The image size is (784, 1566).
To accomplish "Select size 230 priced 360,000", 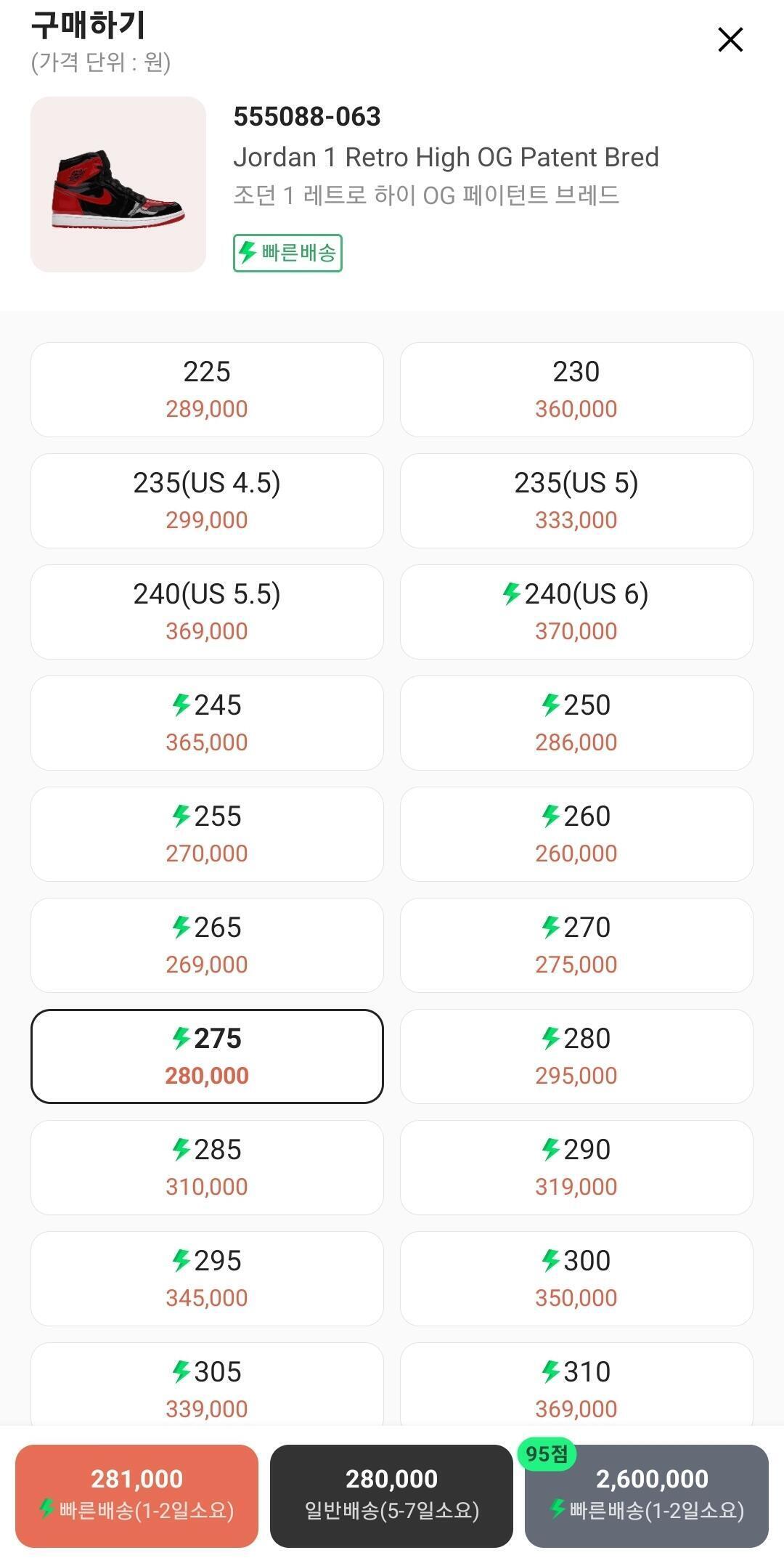I will (576, 389).
